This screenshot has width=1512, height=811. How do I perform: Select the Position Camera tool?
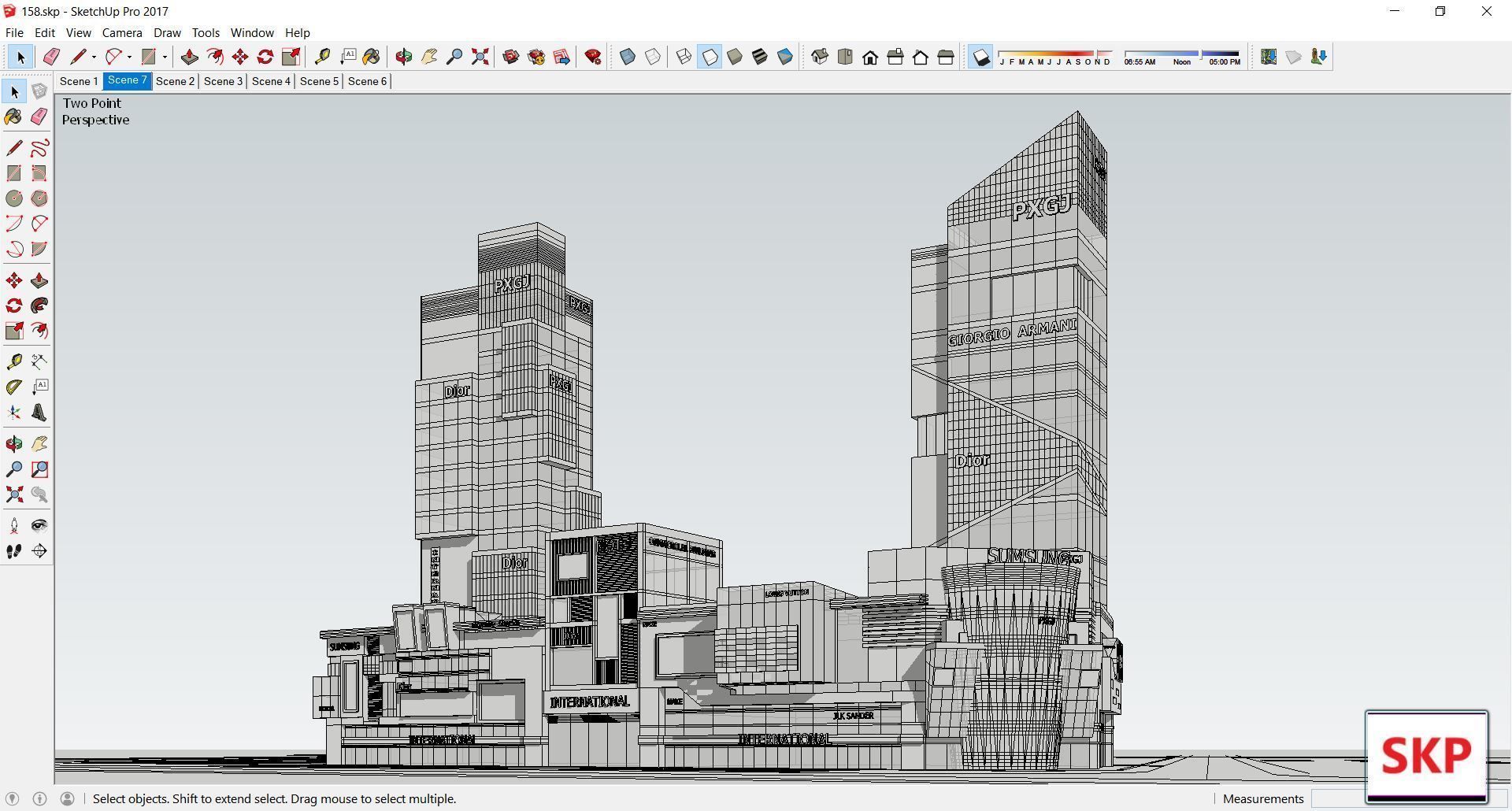[14, 525]
